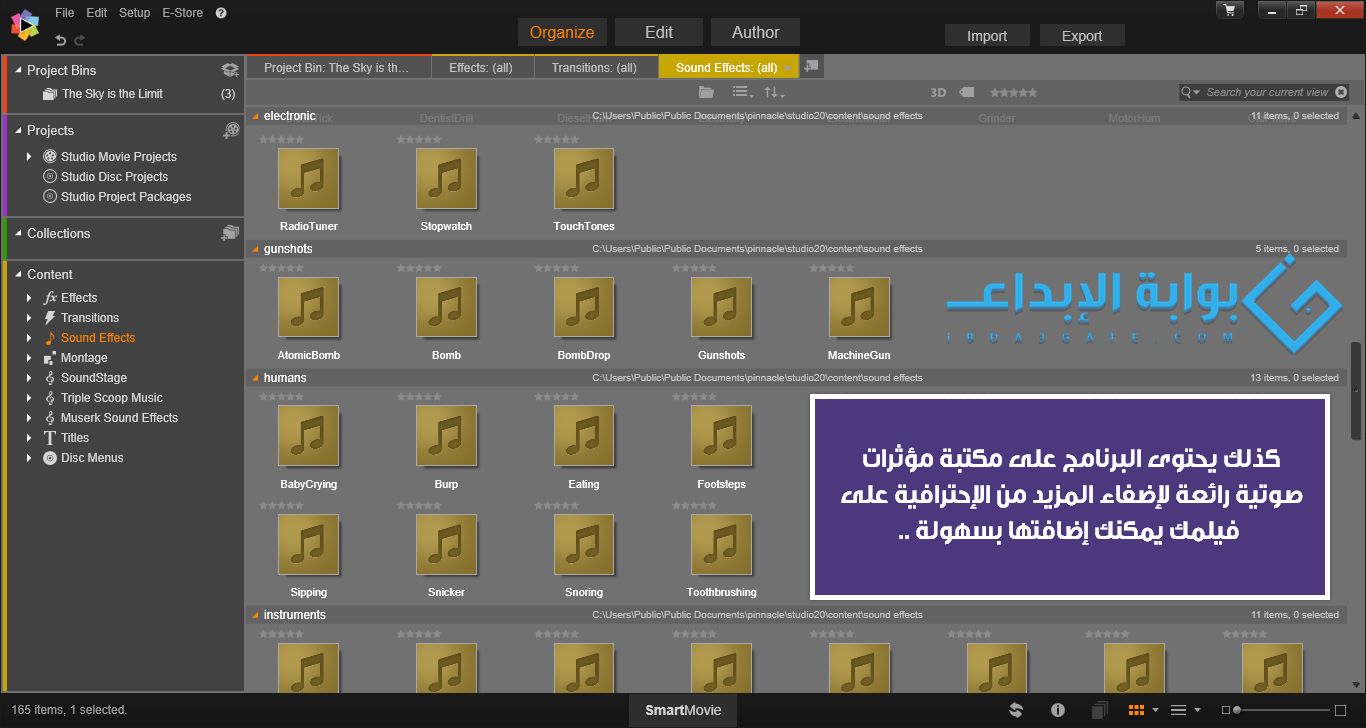Open the help question mark icon

pyautogui.click(x=221, y=13)
